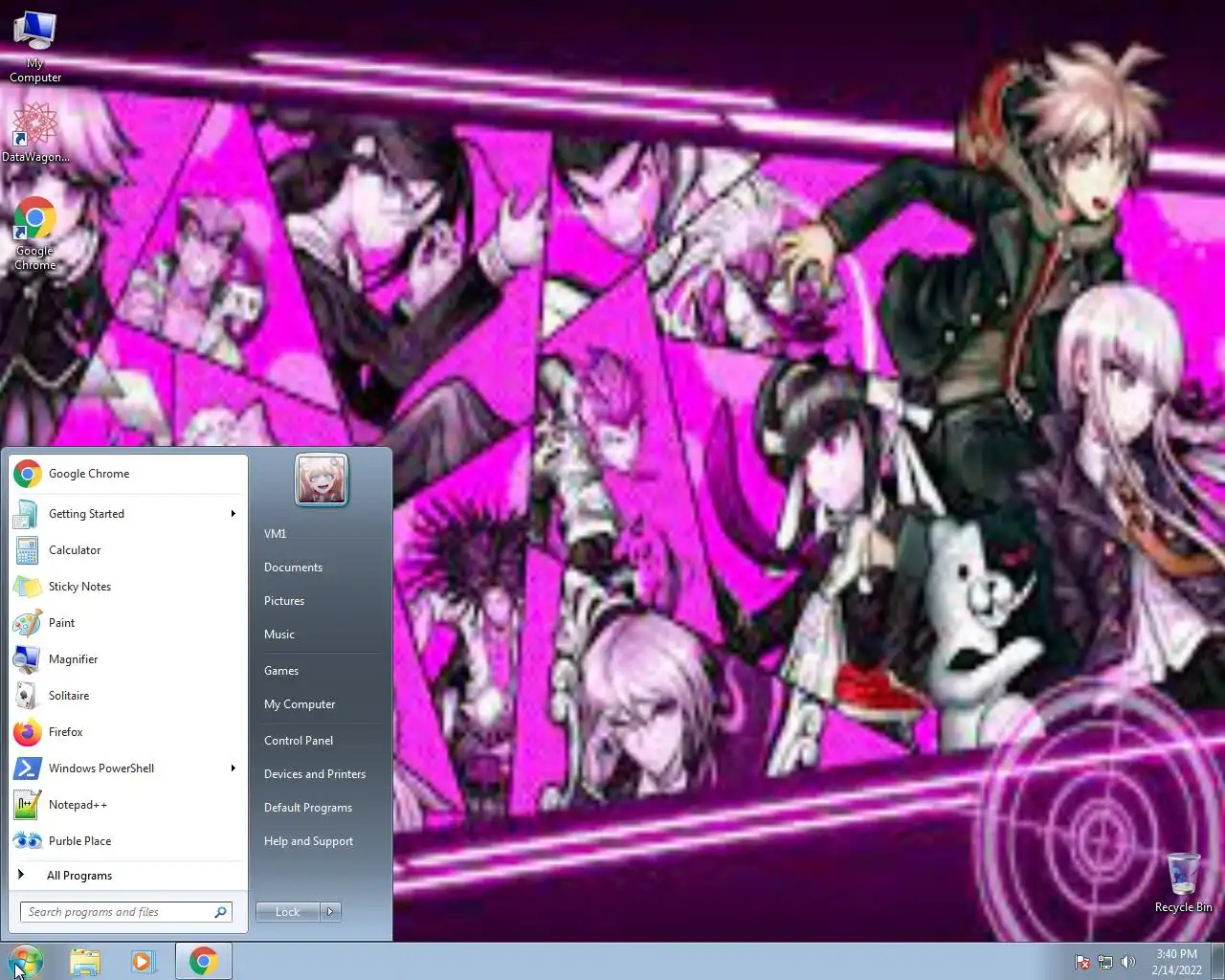Click the Firefox icon in Start menu

tap(27, 732)
